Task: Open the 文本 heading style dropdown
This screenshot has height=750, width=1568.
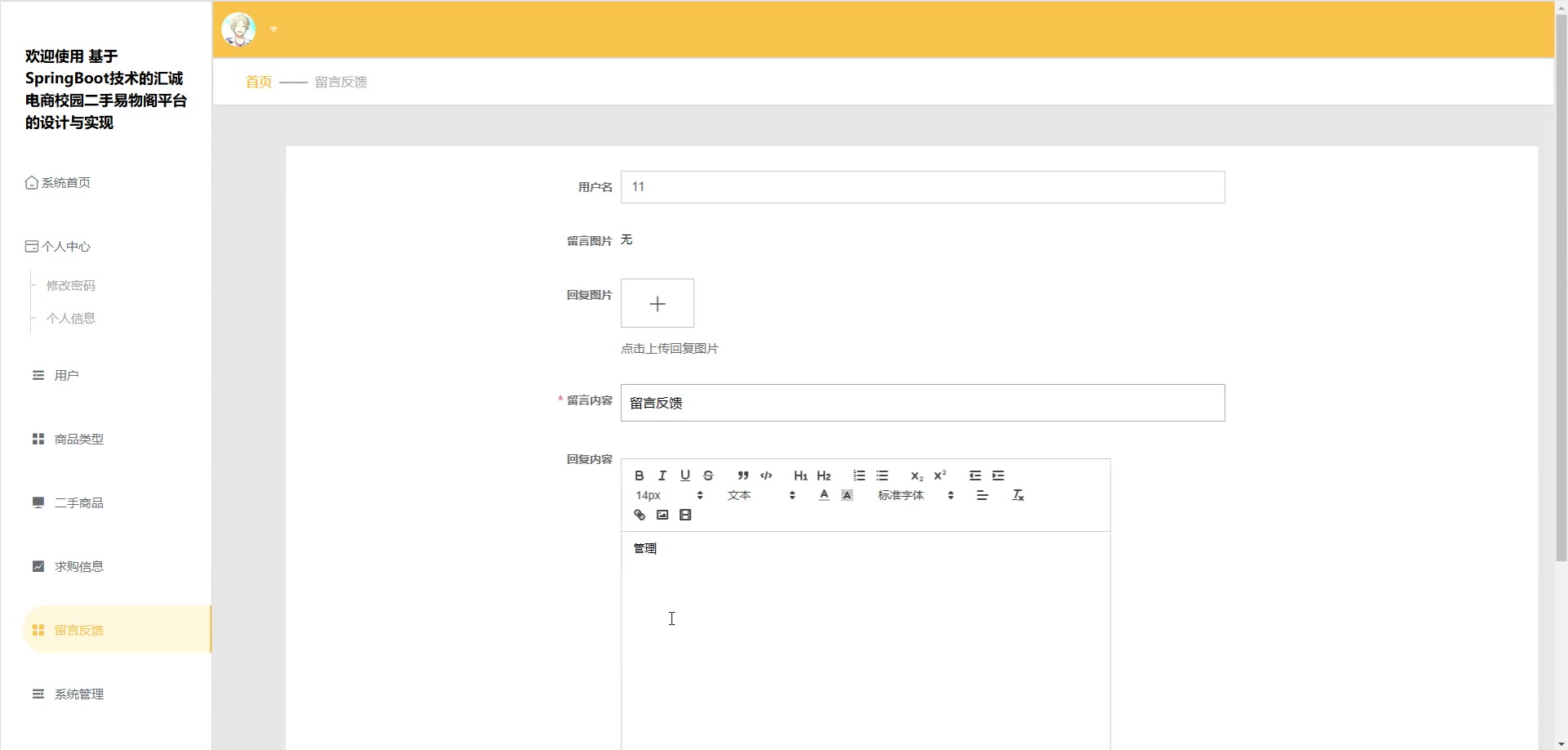Action: 760,495
